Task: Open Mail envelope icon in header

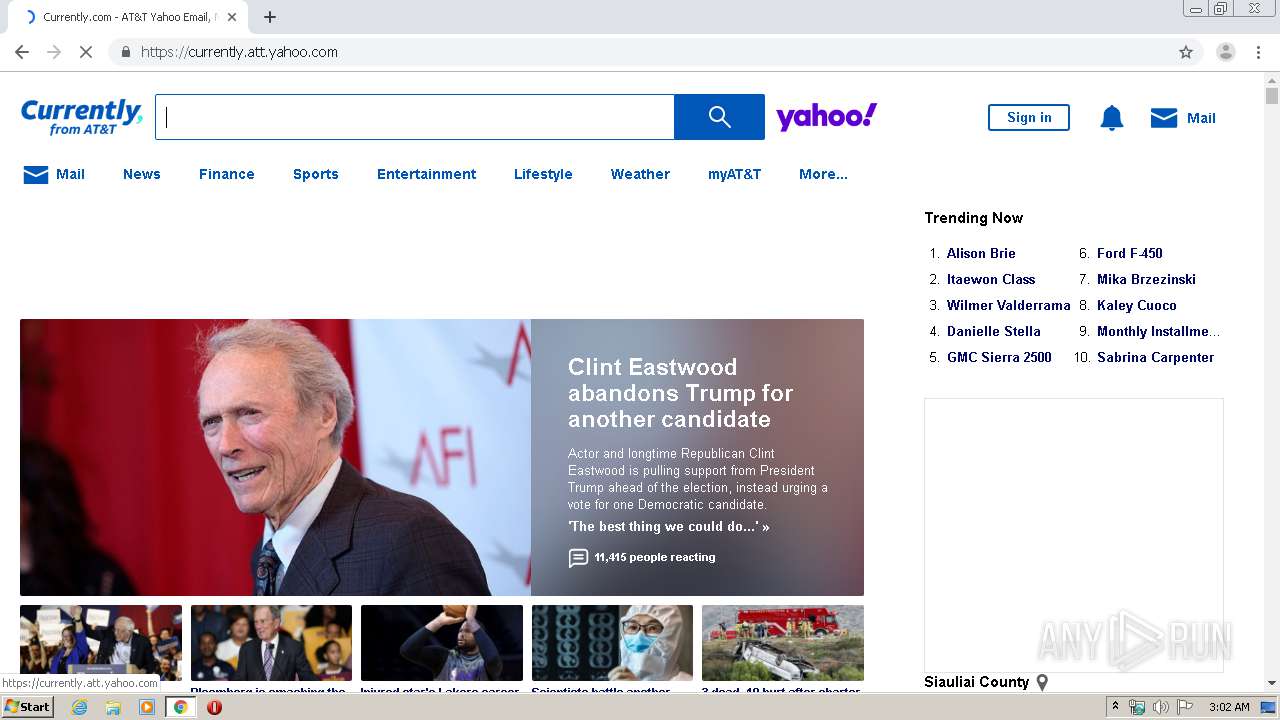Action: [1164, 118]
